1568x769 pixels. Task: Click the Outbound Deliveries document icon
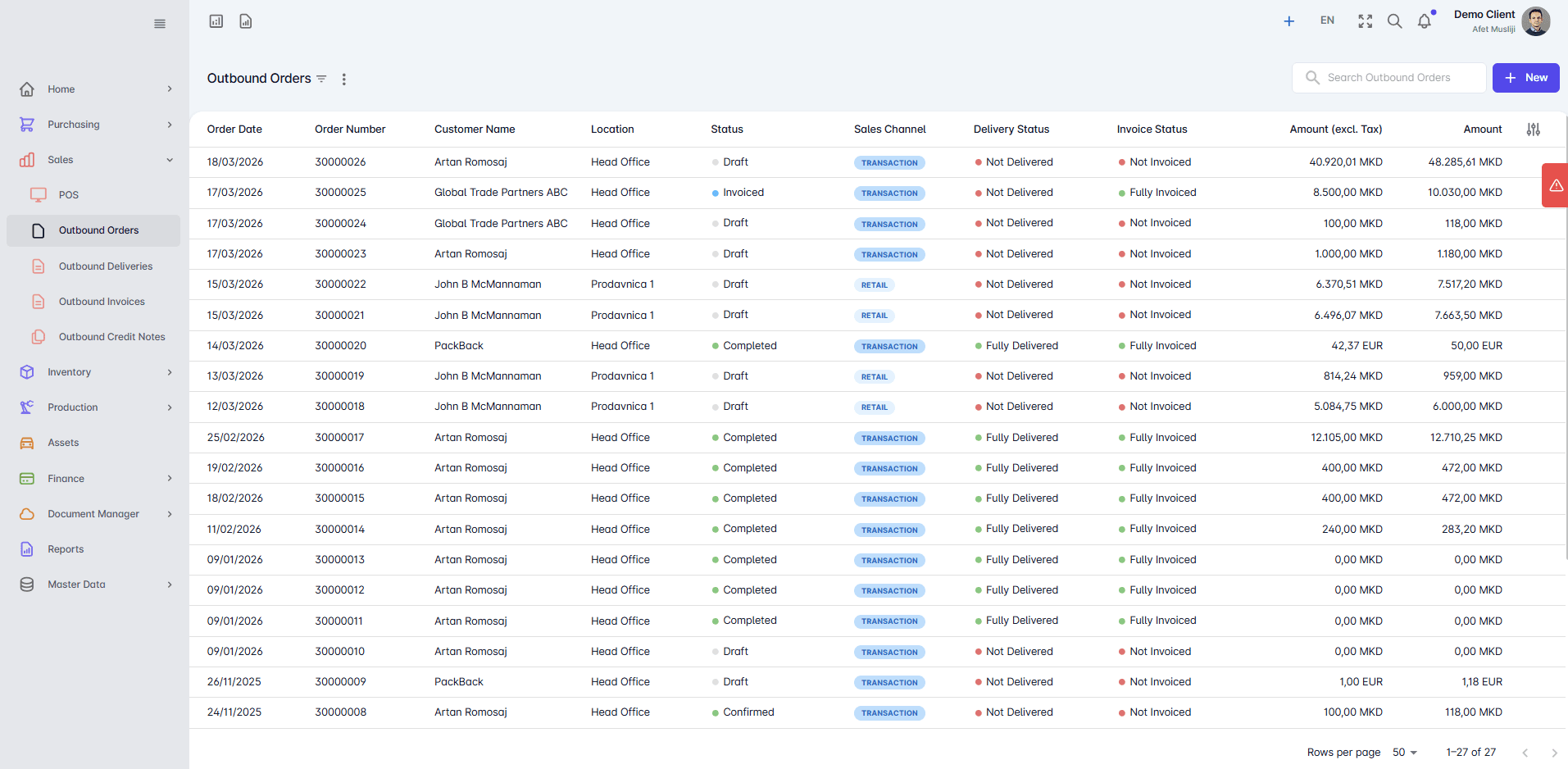coord(39,266)
